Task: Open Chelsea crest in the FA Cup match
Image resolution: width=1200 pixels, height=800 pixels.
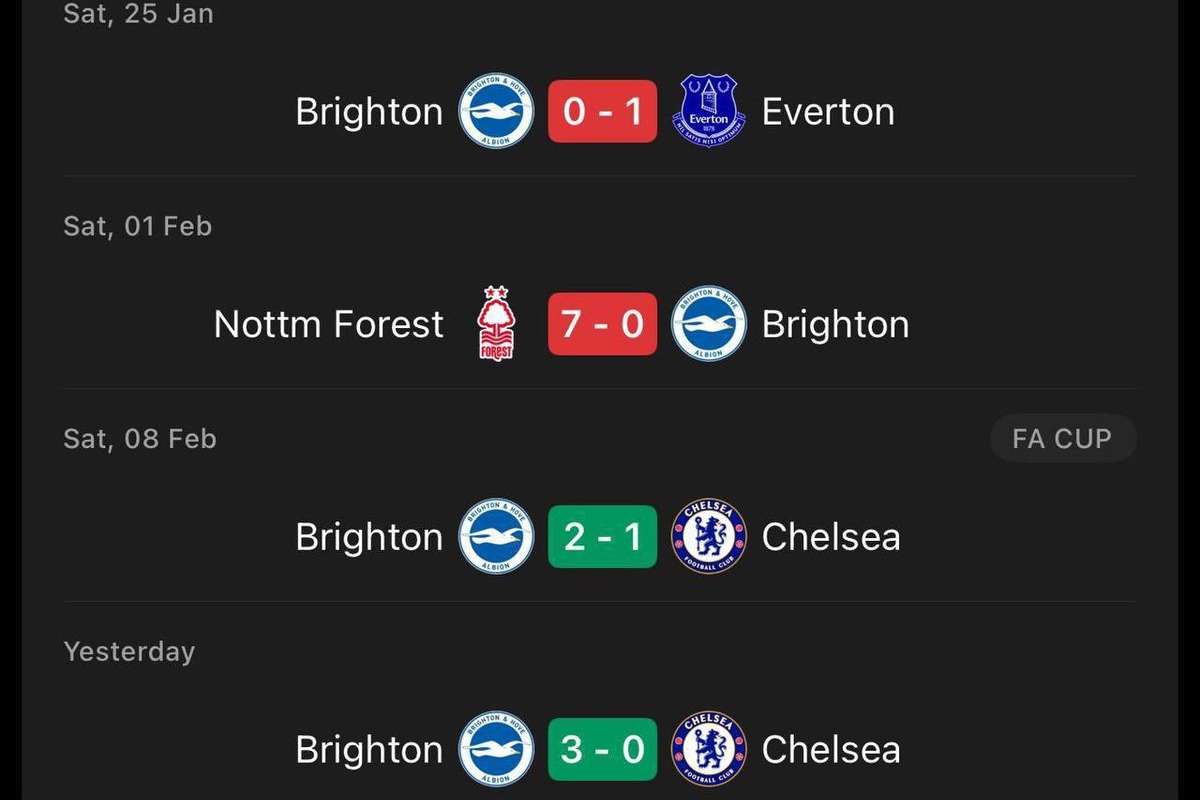Action: tap(709, 537)
